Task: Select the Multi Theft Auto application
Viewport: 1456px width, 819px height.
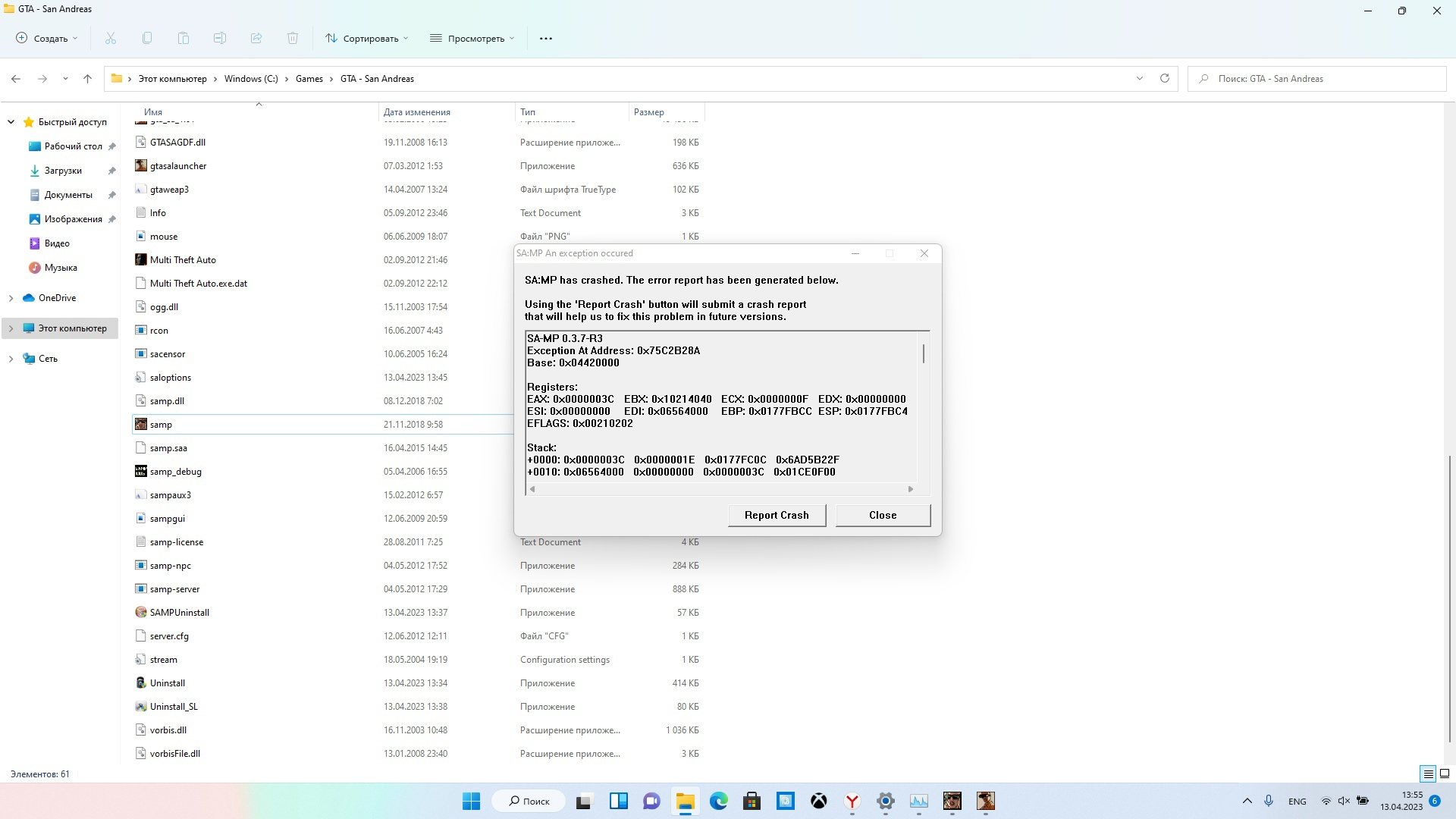Action: pos(183,260)
